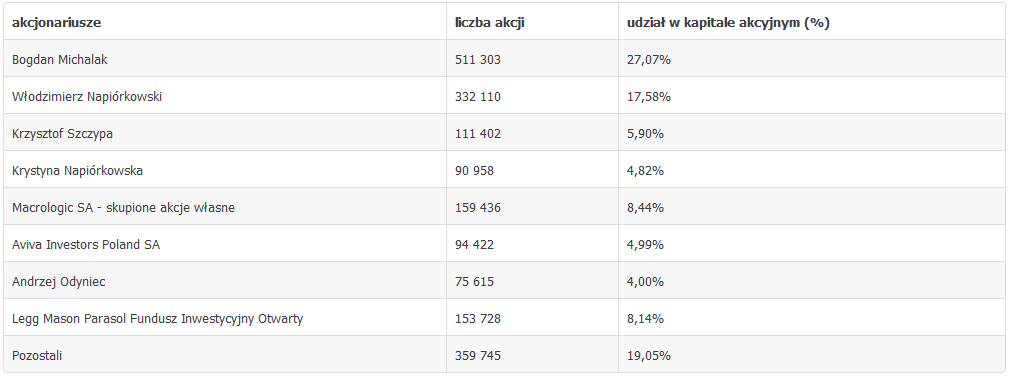The height and width of the screenshot is (378, 1010).
Task: Select Włodzimierz Napiórkowski shareholder name
Action: (x=87, y=97)
